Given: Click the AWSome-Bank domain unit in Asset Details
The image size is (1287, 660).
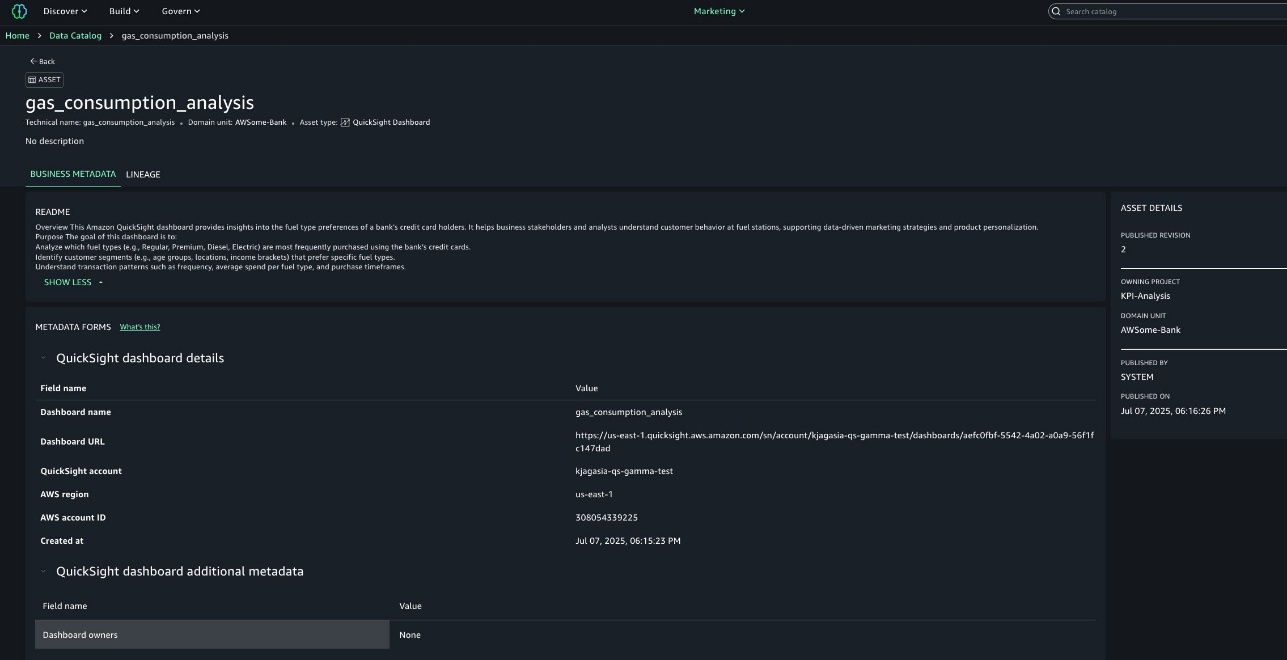Looking at the screenshot, I should (1150, 330).
